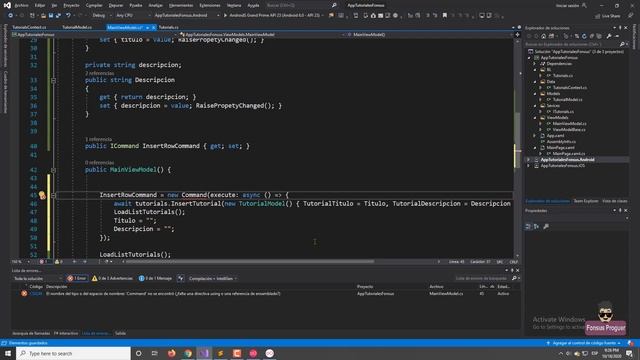
Task: Click the Undo icon
Action: 68,16
